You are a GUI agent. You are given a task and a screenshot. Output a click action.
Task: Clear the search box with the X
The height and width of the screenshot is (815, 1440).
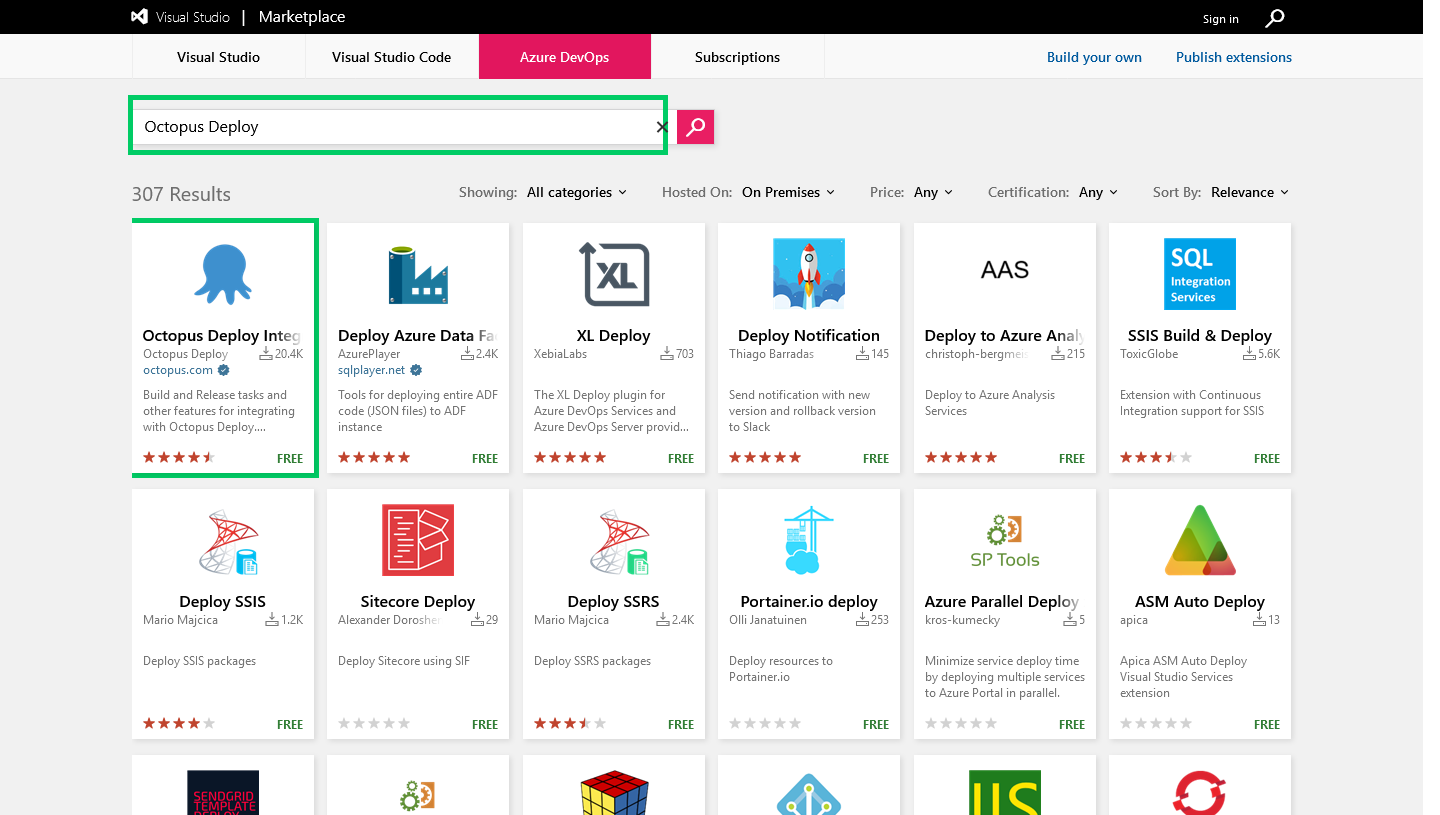[661, 127]
